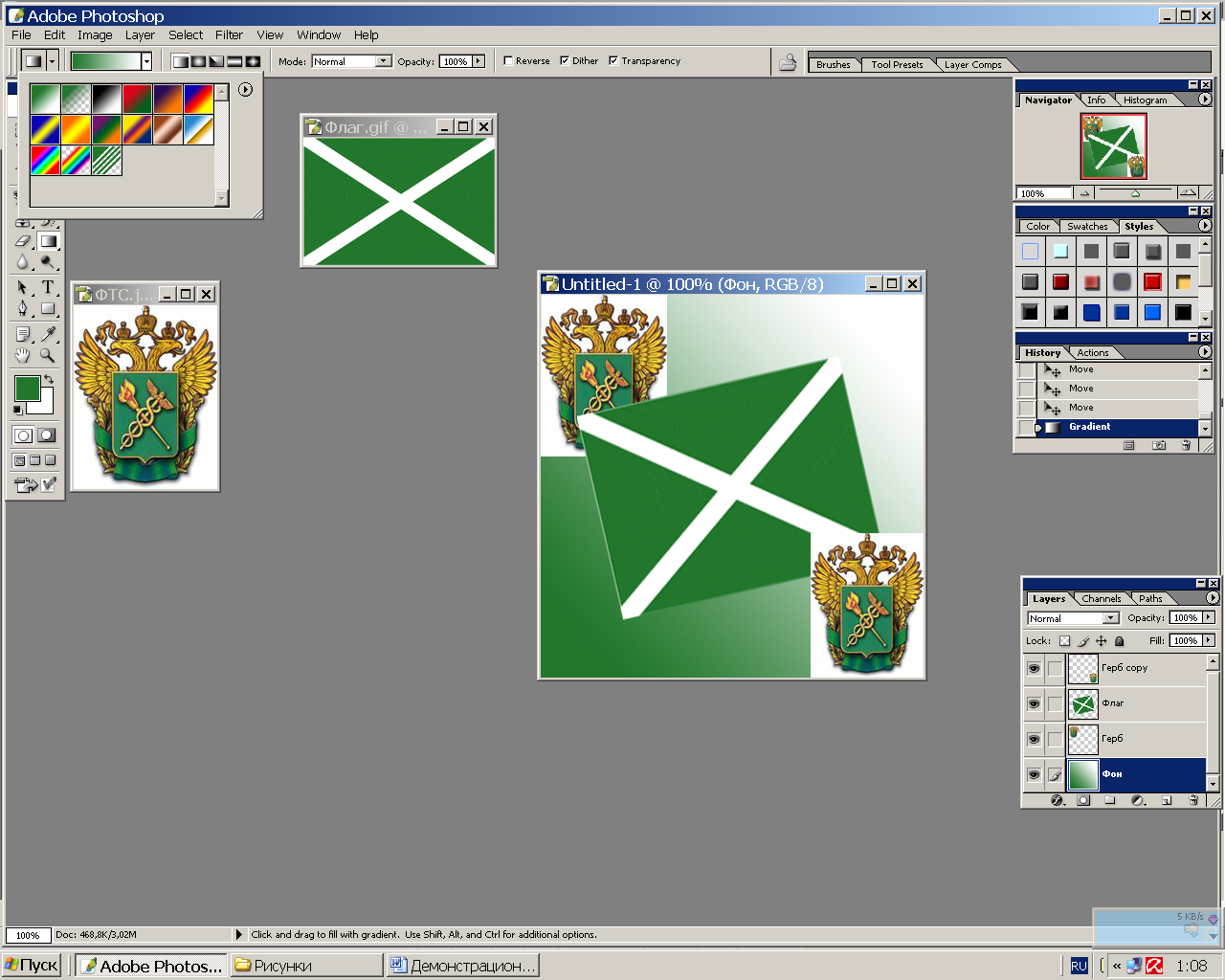The width and height of the screenshot is (1225, 980).
Task: Swap foreground and background colors arrow
Action: click(49, 380)
